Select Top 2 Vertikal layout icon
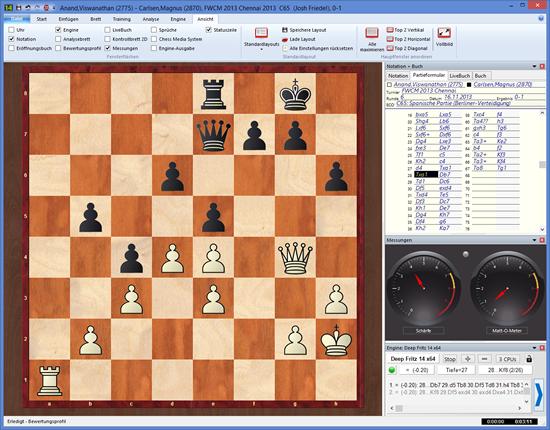Screen dimensions: 550x430 coord(390,30)
